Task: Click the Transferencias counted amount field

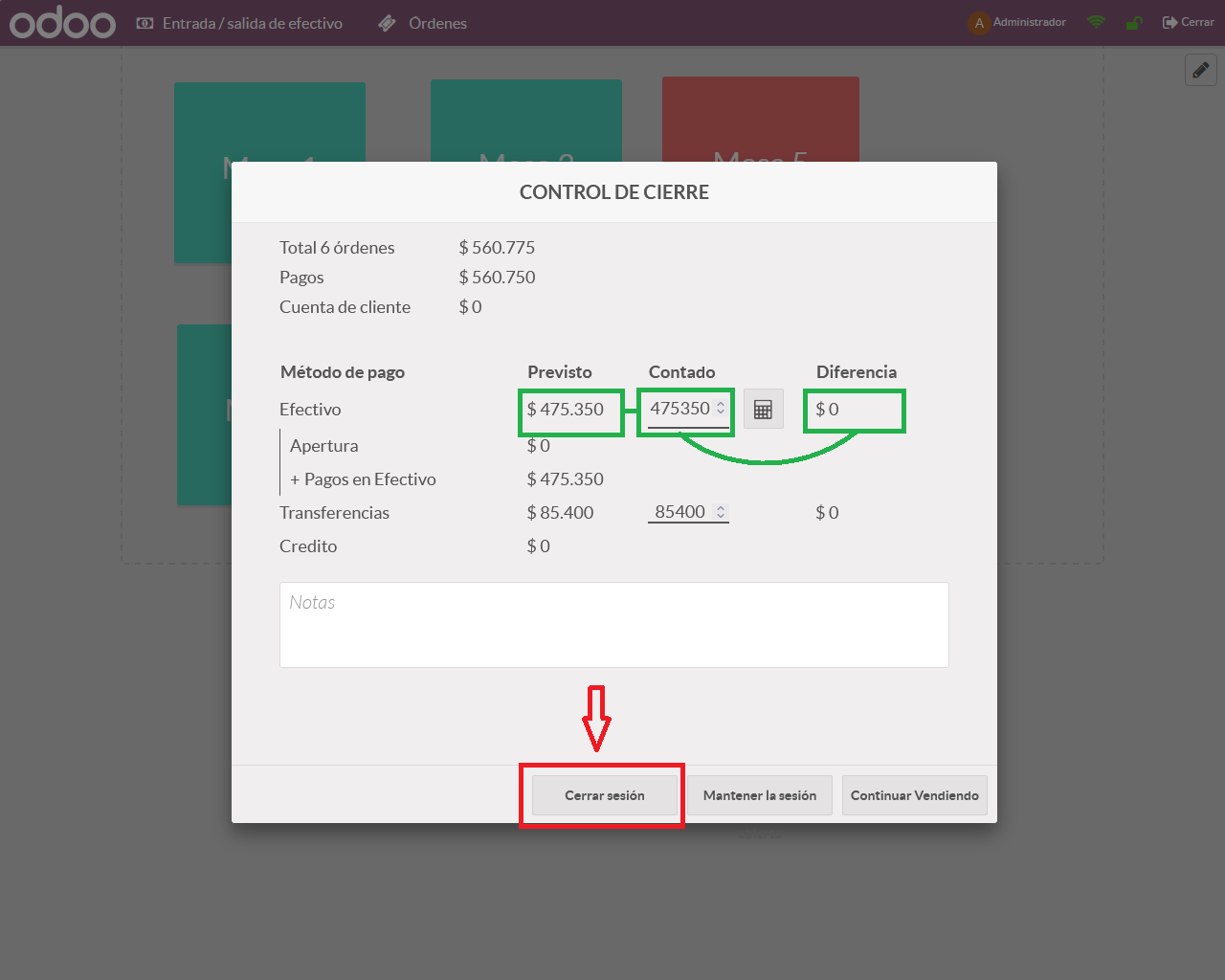Action: pos(679,512)
